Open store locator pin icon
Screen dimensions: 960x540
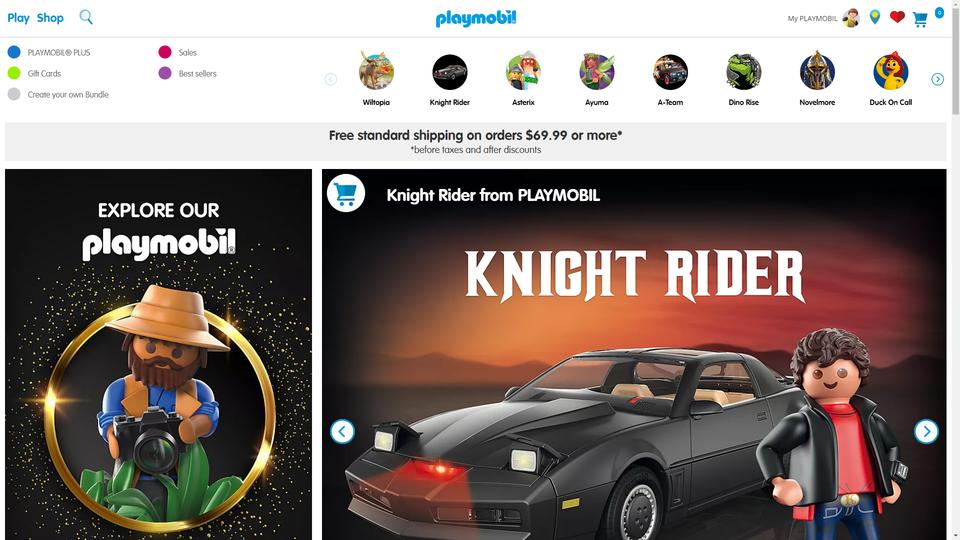click(875, 17)
